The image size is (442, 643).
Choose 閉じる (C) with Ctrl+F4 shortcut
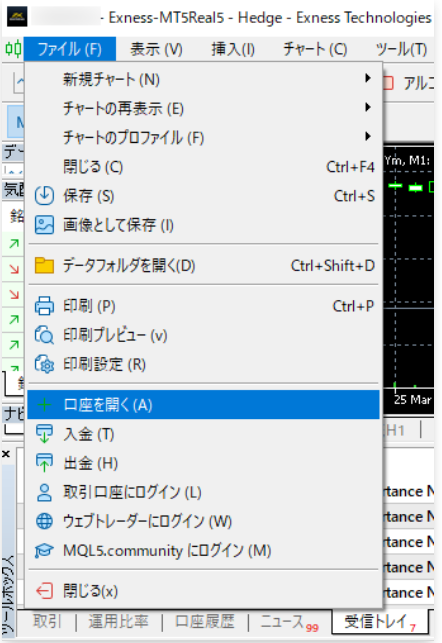tap(203, 166)
